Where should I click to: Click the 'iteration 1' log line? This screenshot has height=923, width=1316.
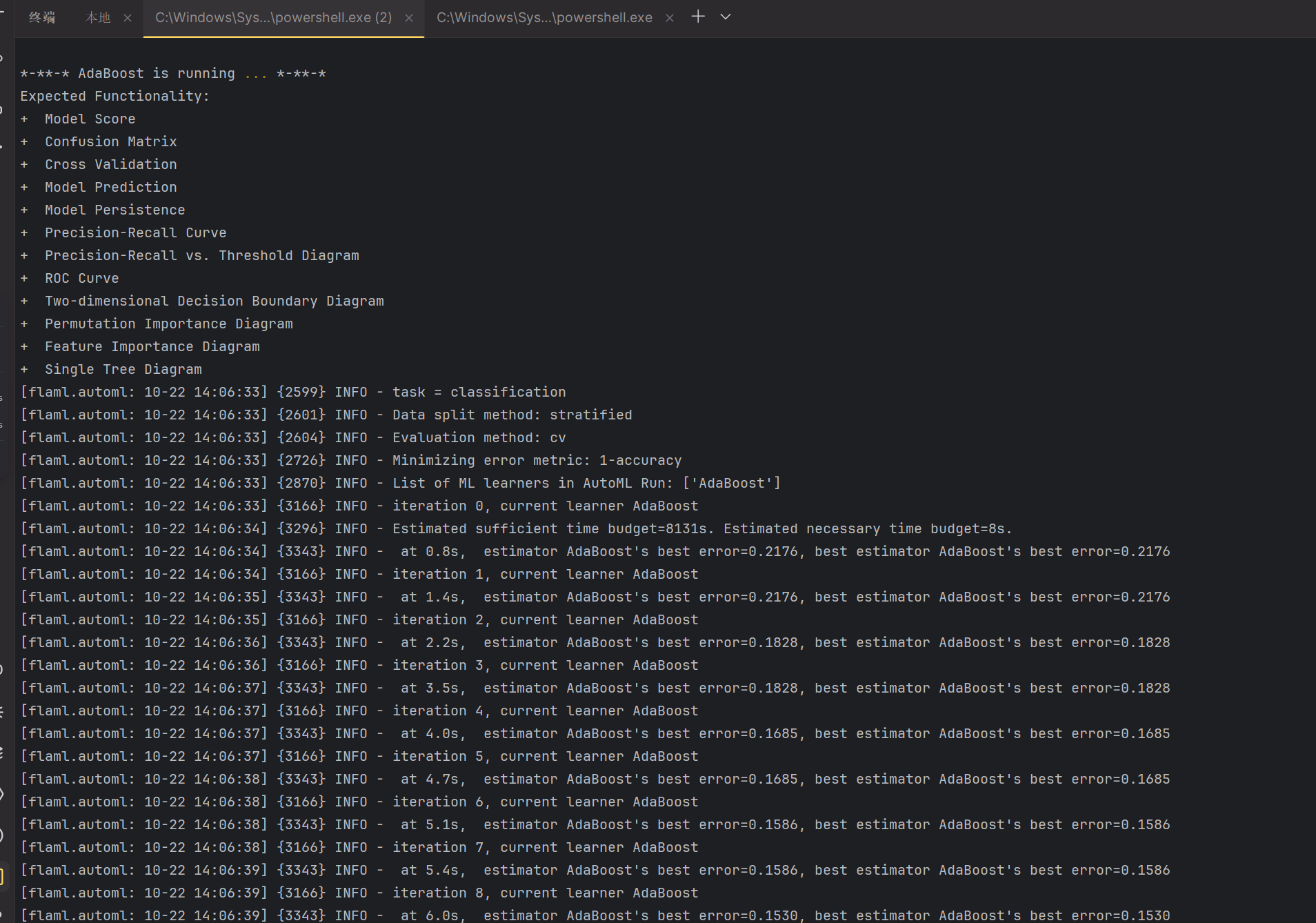359,574
